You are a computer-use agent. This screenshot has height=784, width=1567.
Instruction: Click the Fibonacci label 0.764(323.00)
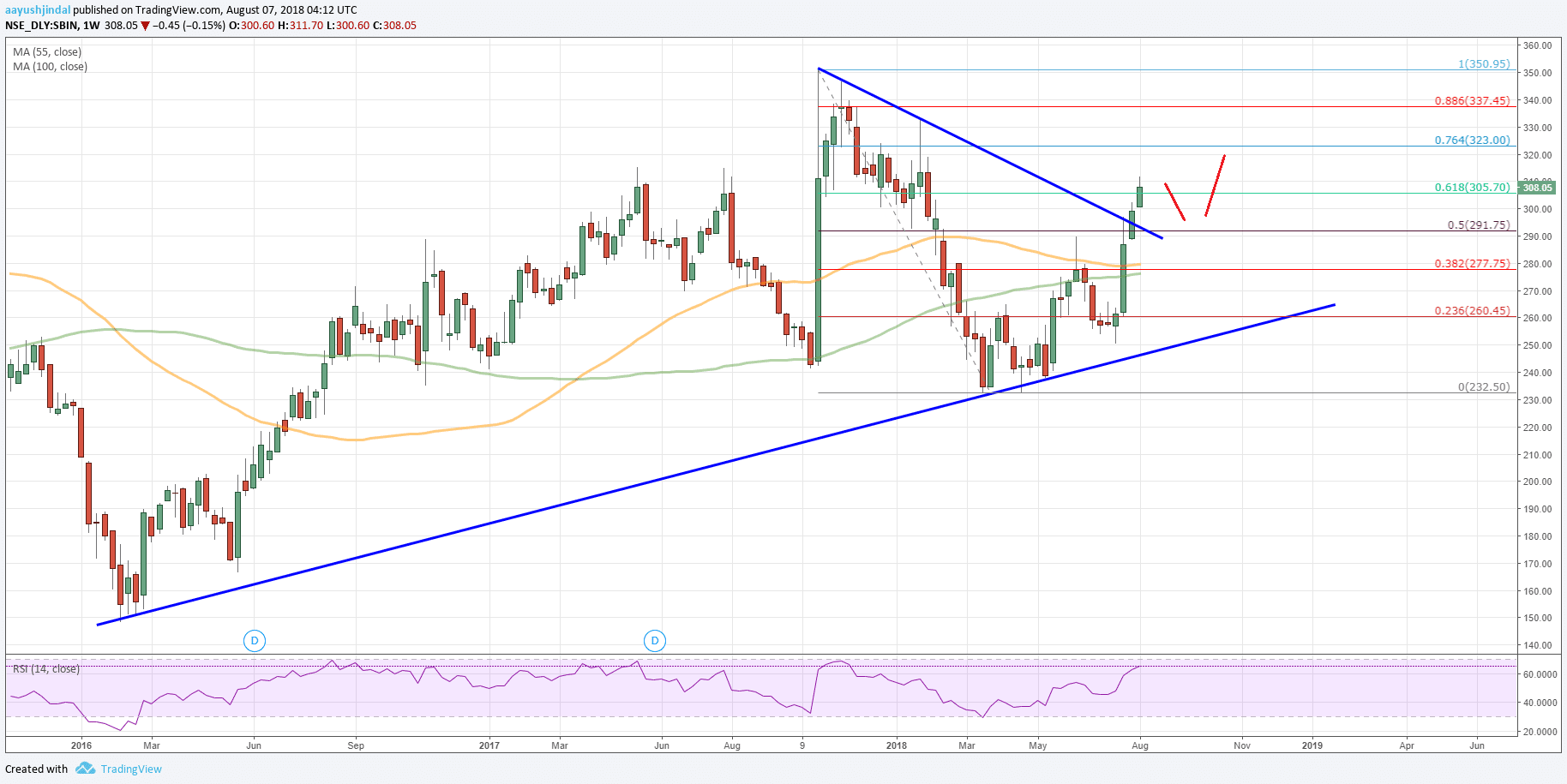pyautogui.click(x=1473, y=141)
